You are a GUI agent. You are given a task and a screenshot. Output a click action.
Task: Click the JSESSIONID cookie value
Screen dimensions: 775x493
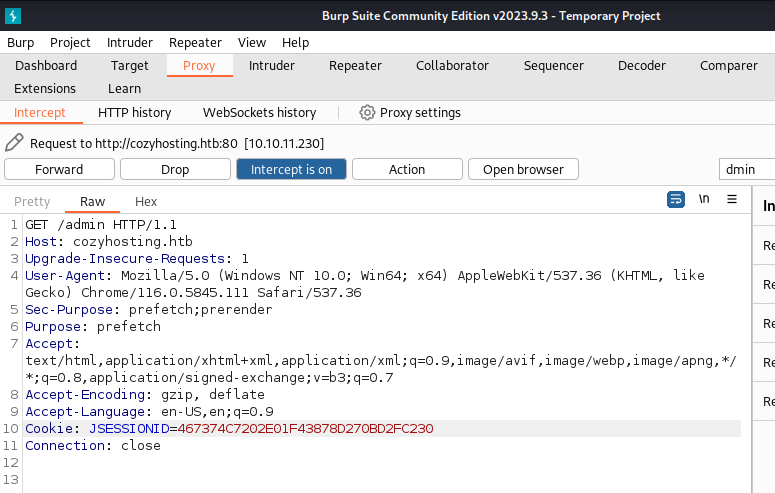coord(305,428)
